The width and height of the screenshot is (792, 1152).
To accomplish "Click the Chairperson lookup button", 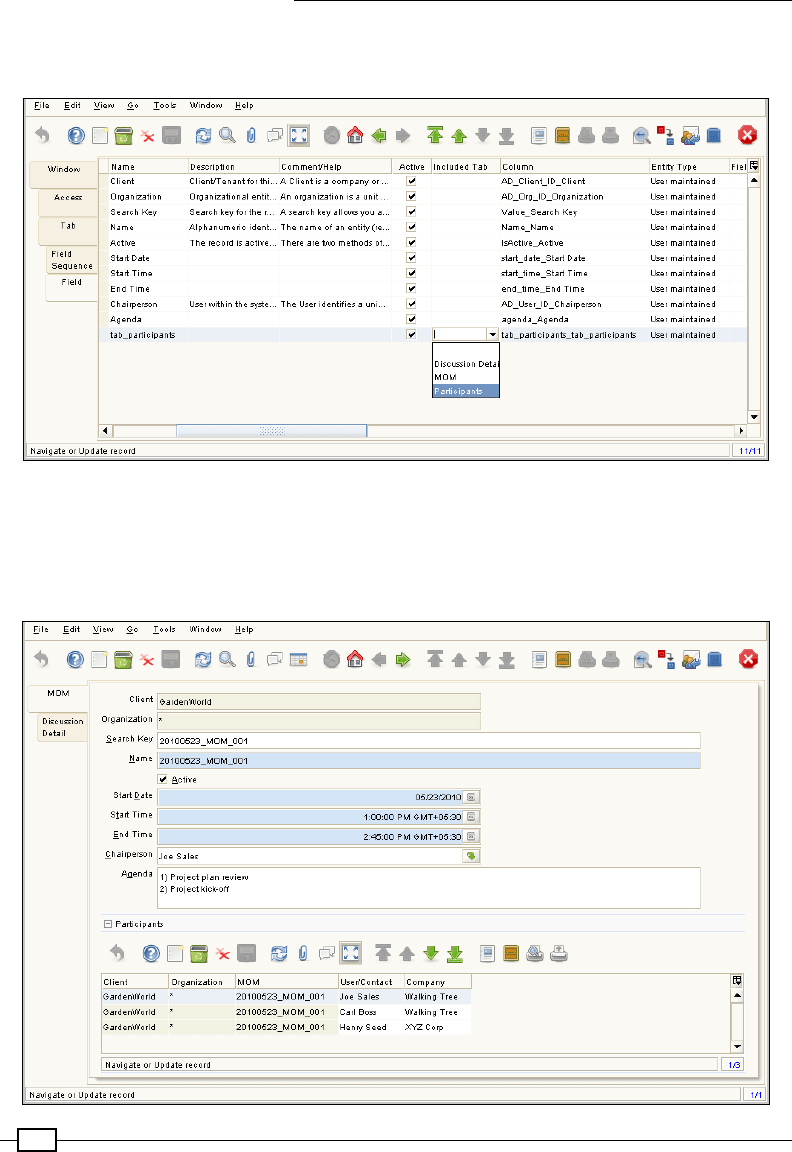I will click(471, 856).
